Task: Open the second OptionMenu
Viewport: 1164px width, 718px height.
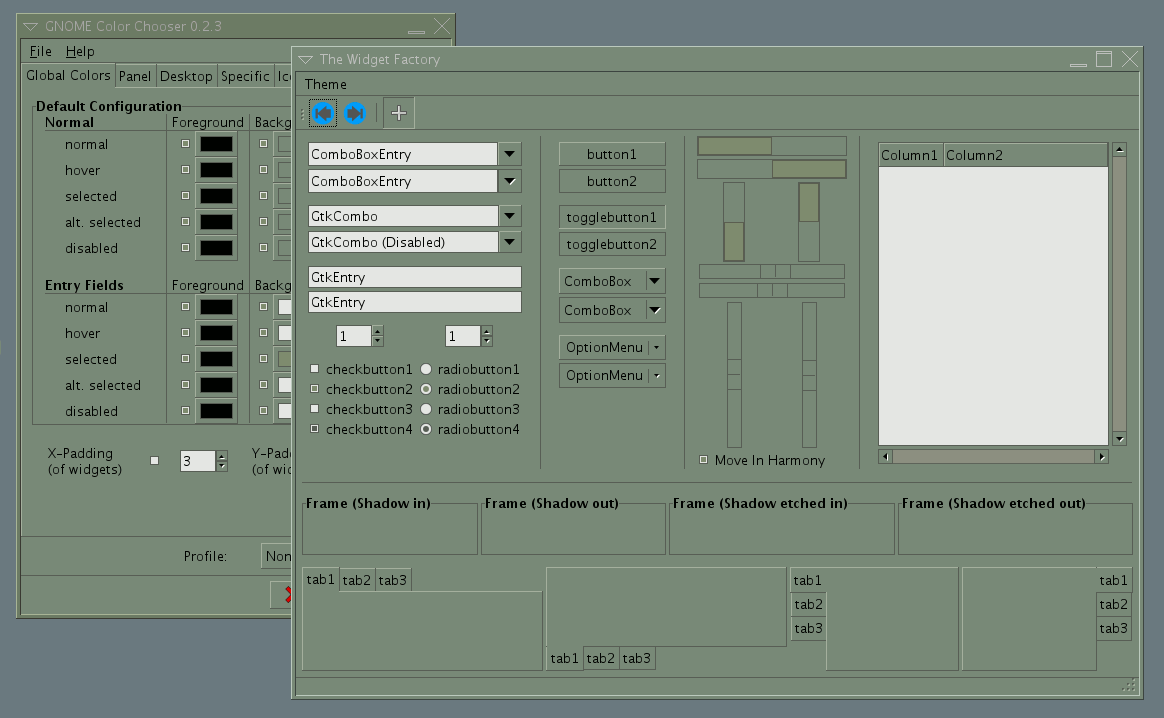Action: pos(612,375)
